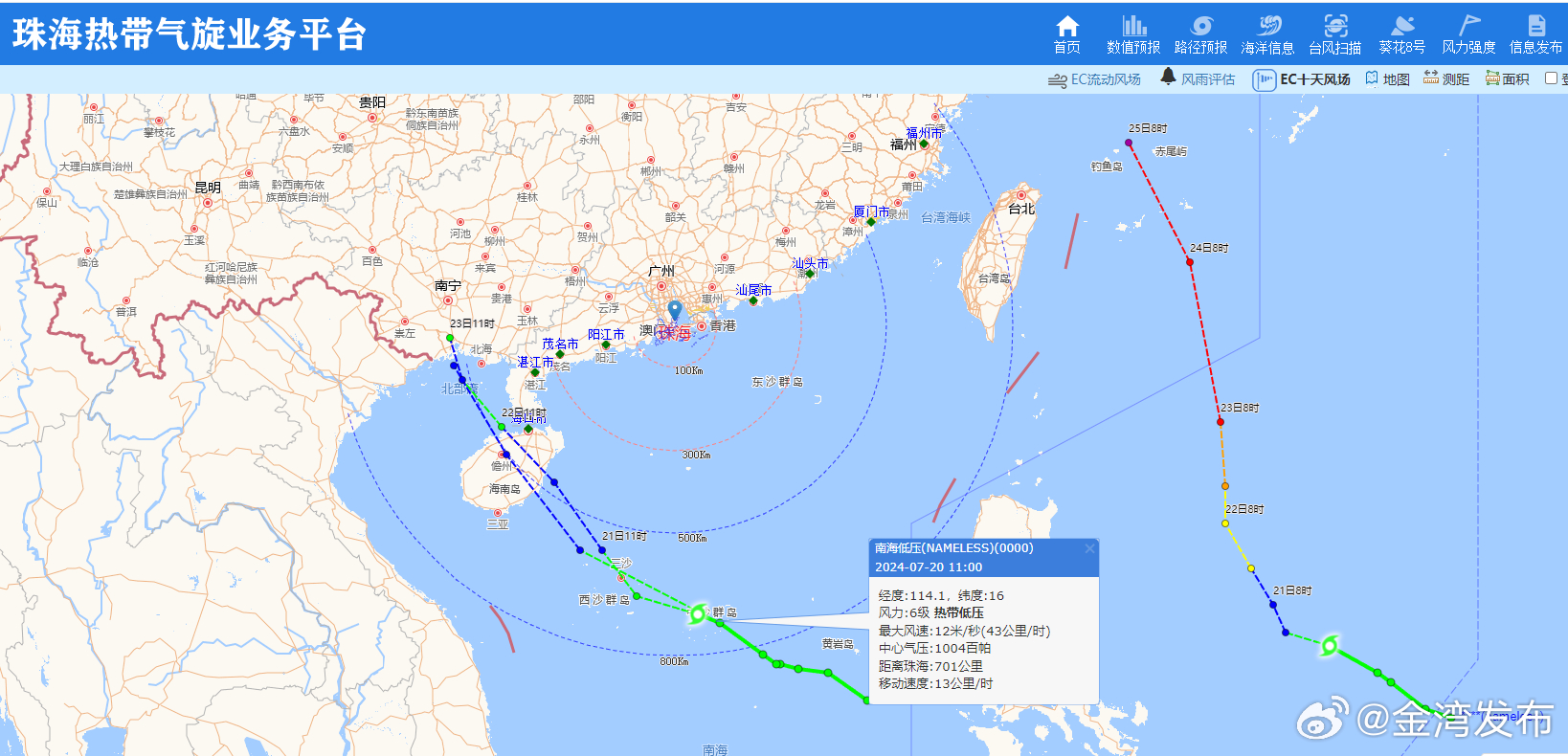Activate 面积 area measurement tool
The height and width of the screenshot is (756, 1568).
[x=1507, y=79]
